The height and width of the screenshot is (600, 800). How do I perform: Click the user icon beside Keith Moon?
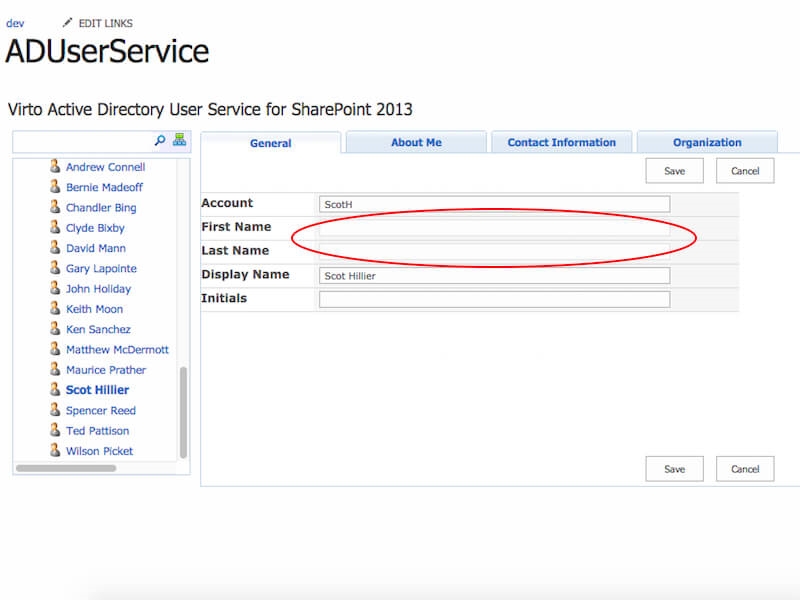click(55, 309)
